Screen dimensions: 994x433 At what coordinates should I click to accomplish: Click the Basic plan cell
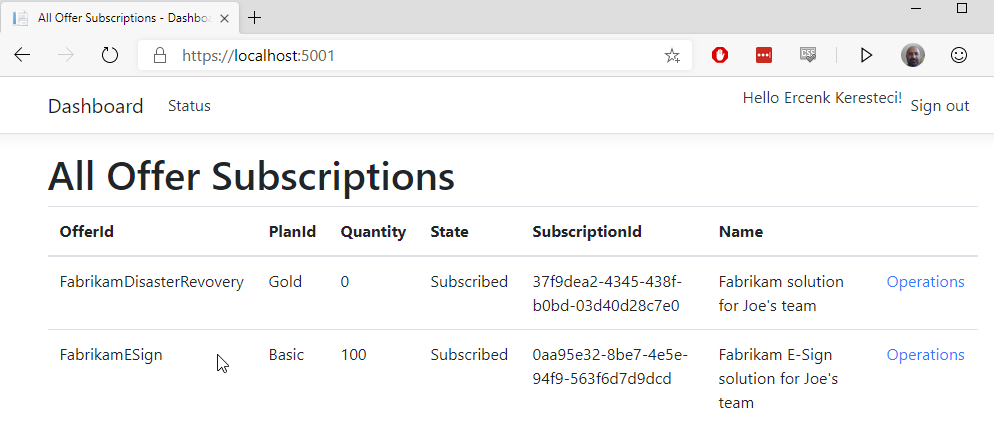coord(287,354)
